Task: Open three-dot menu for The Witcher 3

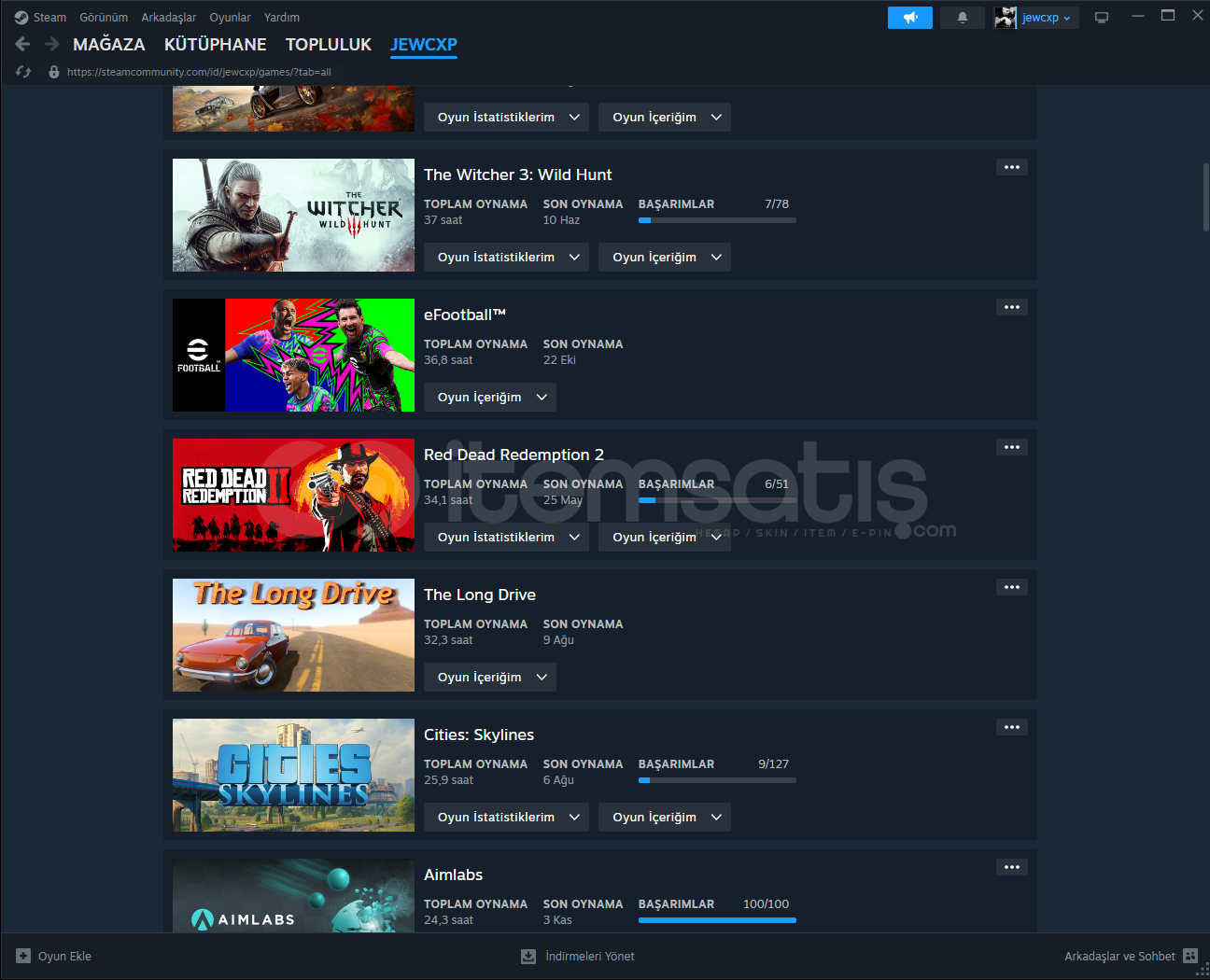Action: [x=1012, y=167]
